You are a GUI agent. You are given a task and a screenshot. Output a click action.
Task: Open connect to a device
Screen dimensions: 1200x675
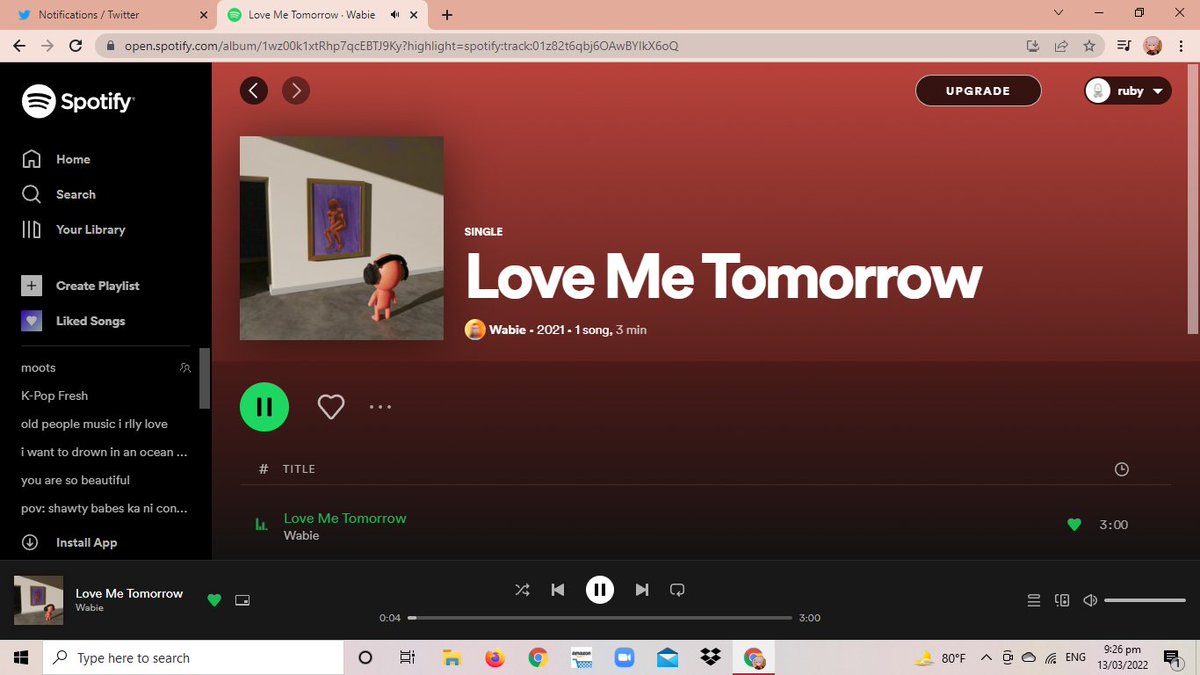point(1063,601)
